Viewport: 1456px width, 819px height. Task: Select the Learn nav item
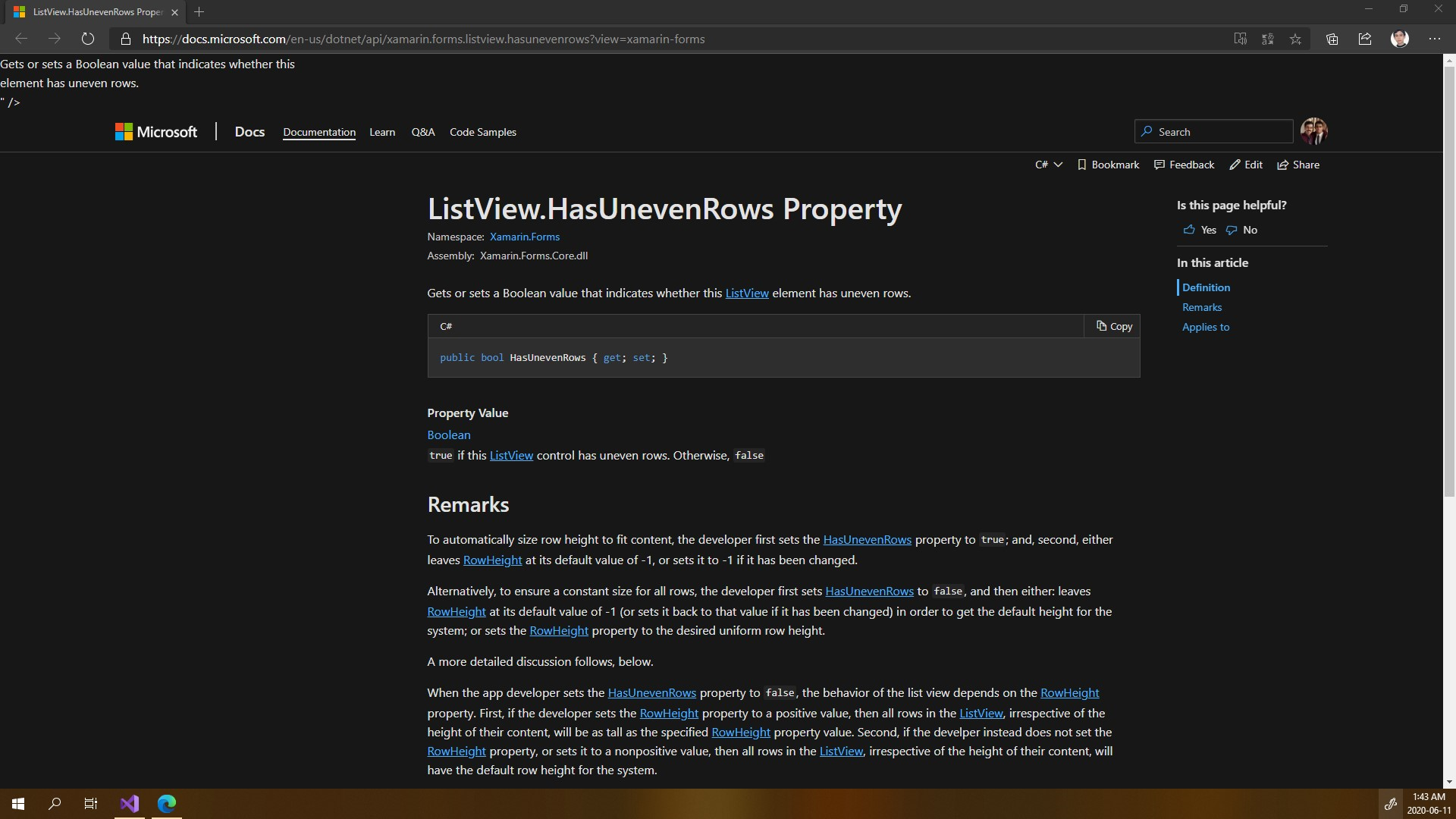click(x=382, y=132)
